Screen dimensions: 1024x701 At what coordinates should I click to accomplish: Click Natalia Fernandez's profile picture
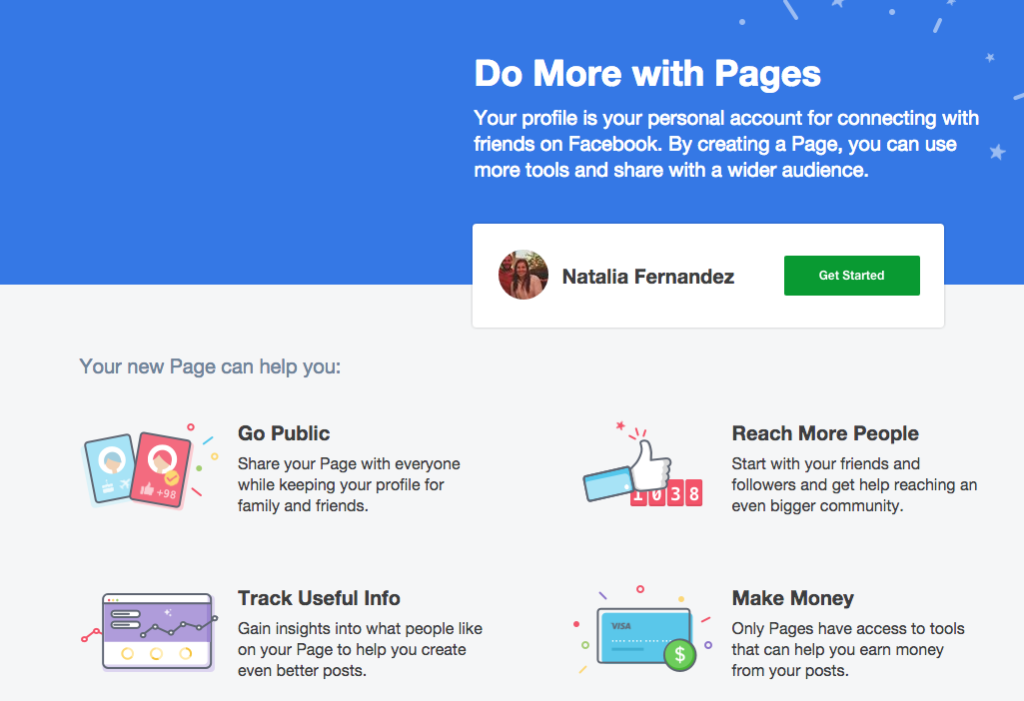[523, 275]
